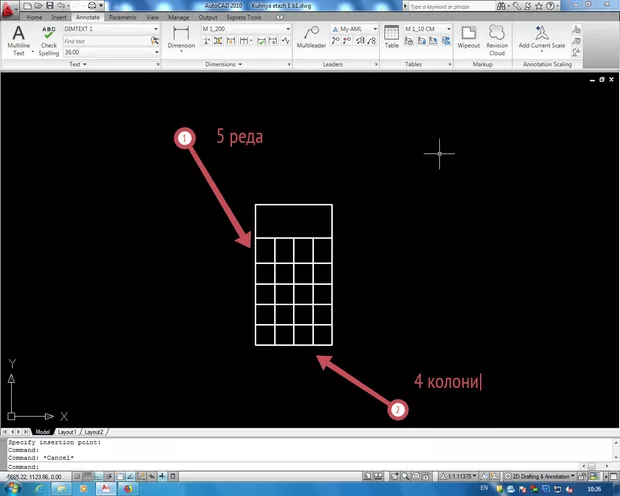Open the M 1_200 dimension style dropdown
The height and width of the screenshot is (496, 620).
(243, 29)
